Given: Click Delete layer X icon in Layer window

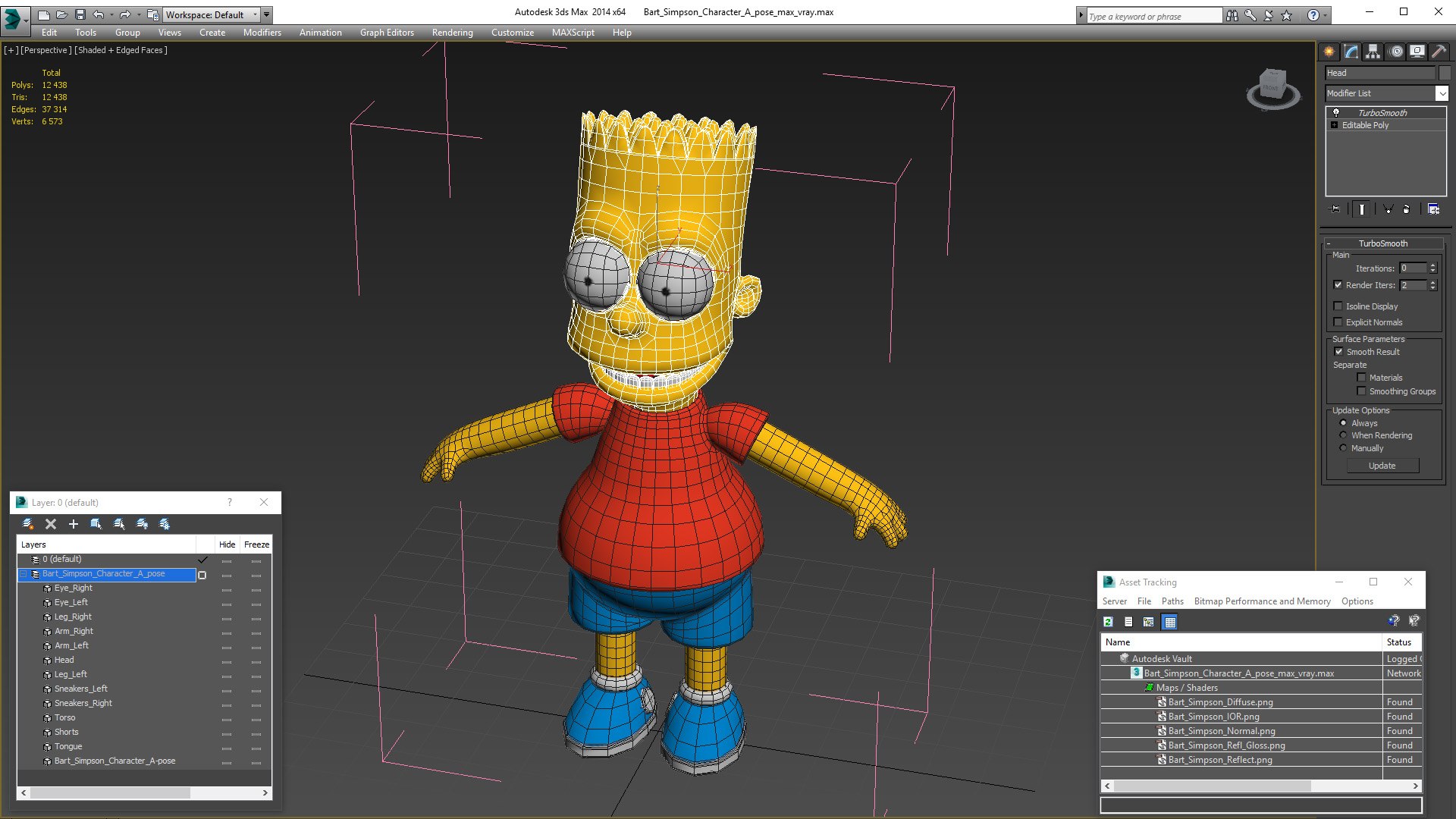Looking at the screenshot, I should tap(51, 524).
